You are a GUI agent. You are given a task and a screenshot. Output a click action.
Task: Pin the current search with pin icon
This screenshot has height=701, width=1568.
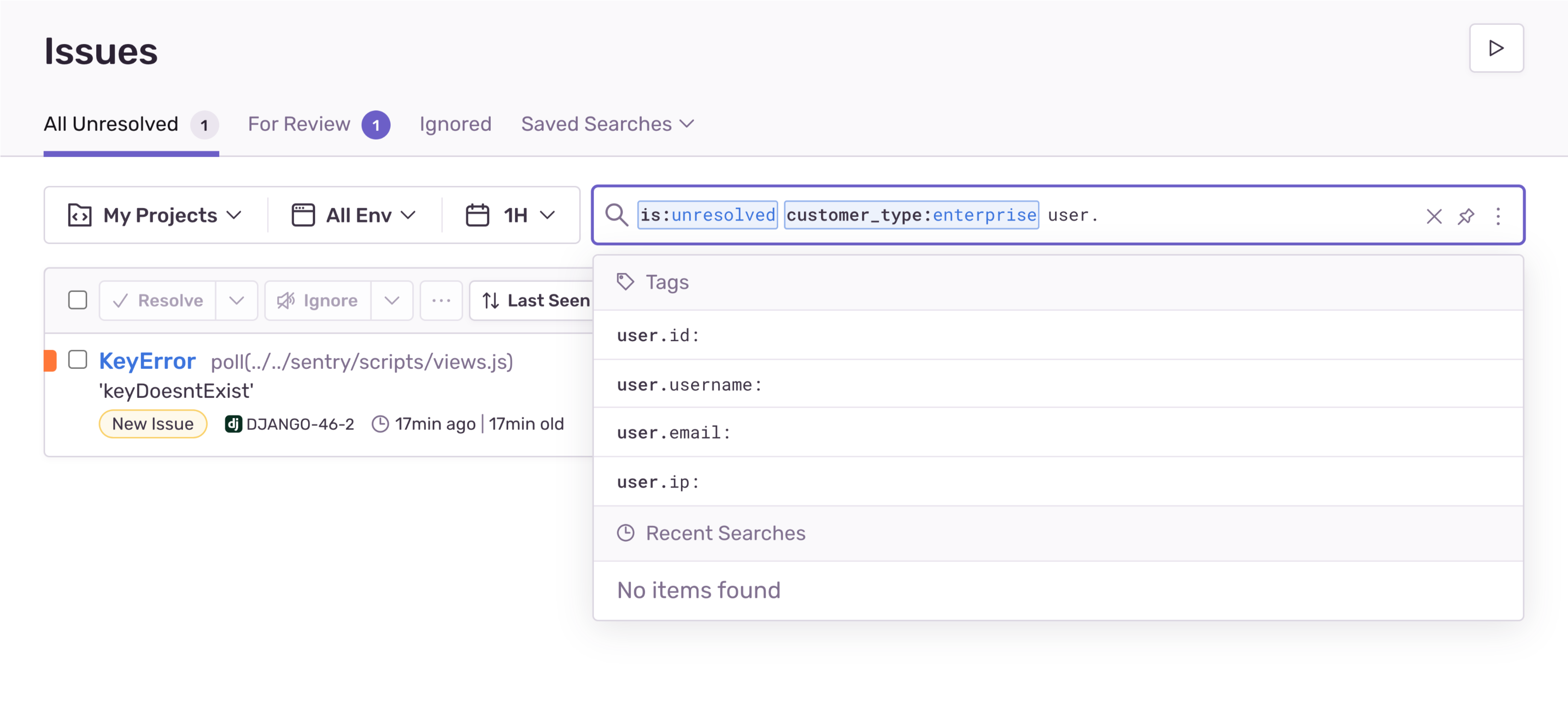click(1466, 216)
